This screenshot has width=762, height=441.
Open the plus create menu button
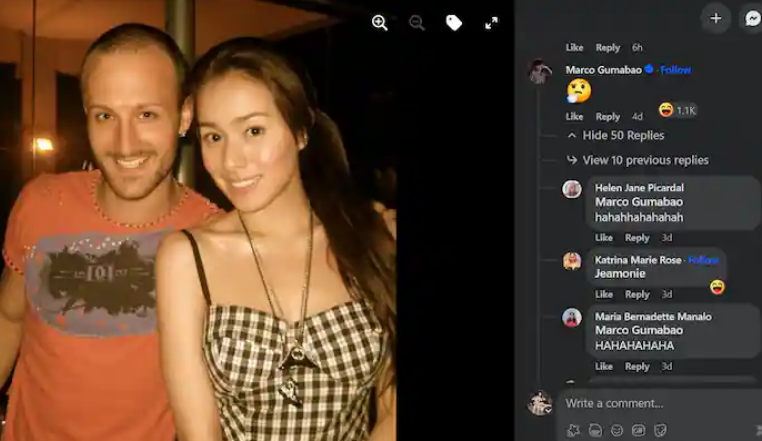pyautogui.click(x=715, y=18)
